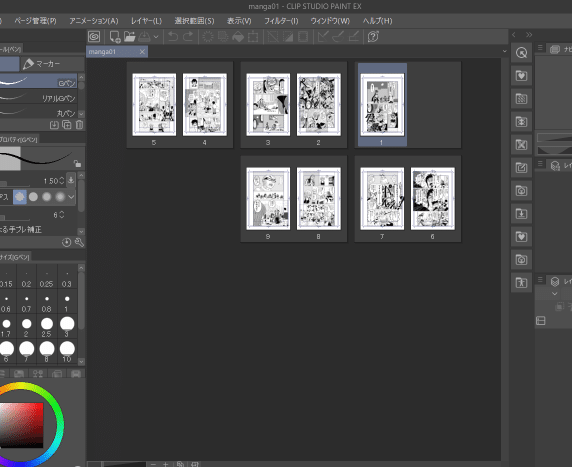Screen dimensions: 572x467
Task: Click the brush size stepper at 1.50
Action: [x=61, y=181]
